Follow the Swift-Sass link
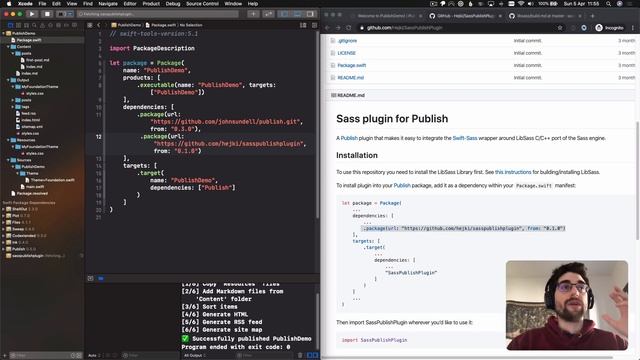This screenshot has width=640, height=360. (464, 138)
